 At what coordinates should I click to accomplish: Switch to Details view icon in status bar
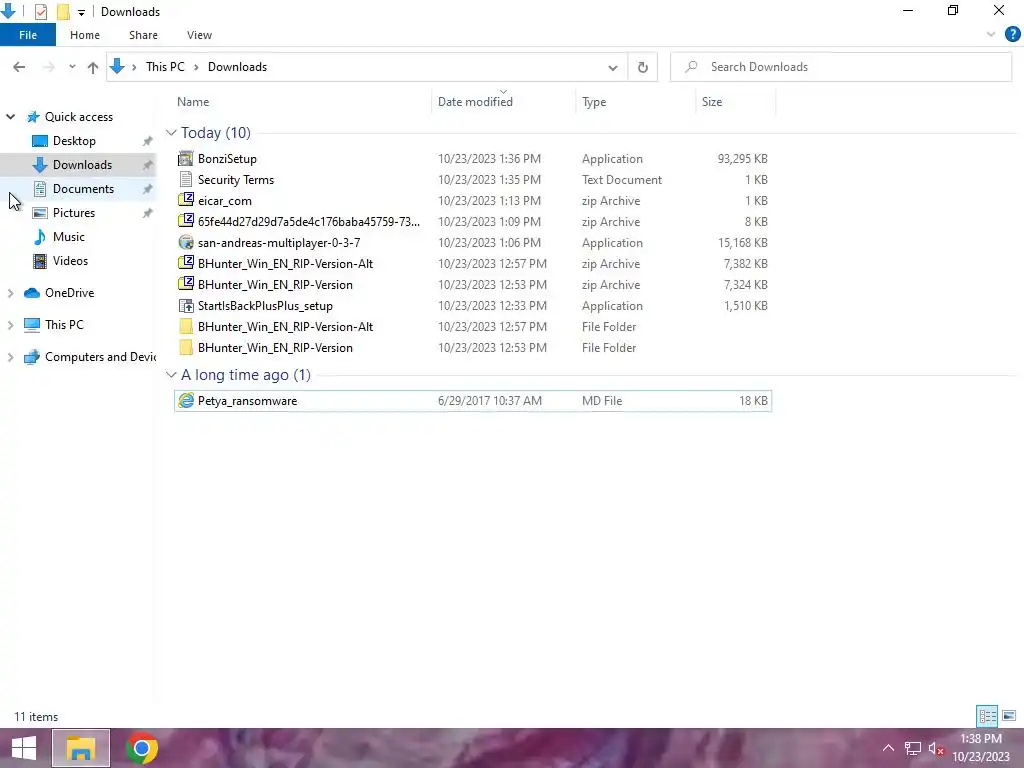[987, 716]
